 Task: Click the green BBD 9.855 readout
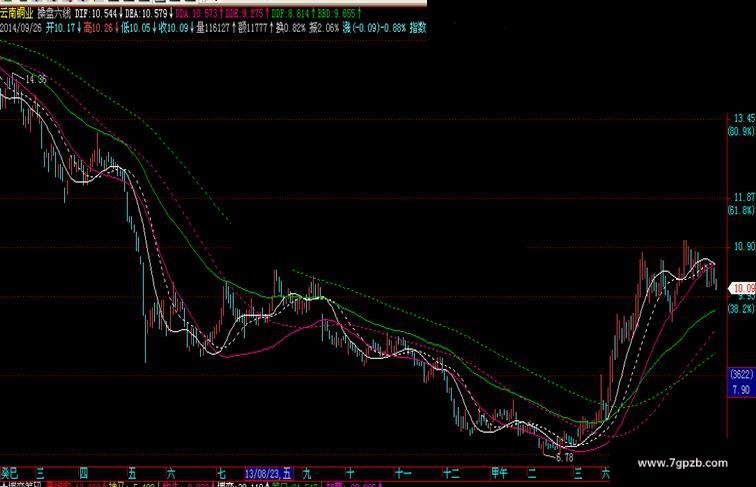[336, 14]
